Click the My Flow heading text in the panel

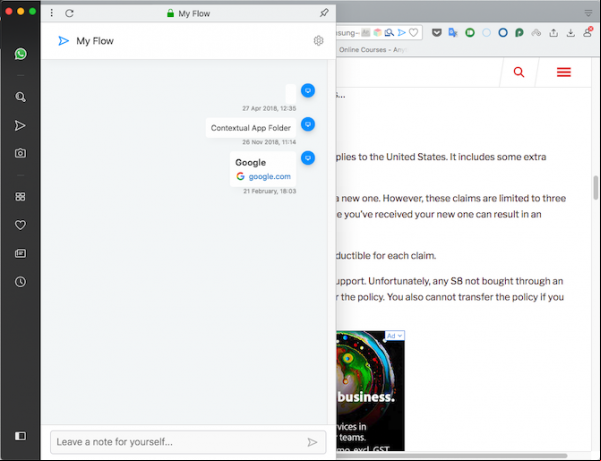point(95,41)
